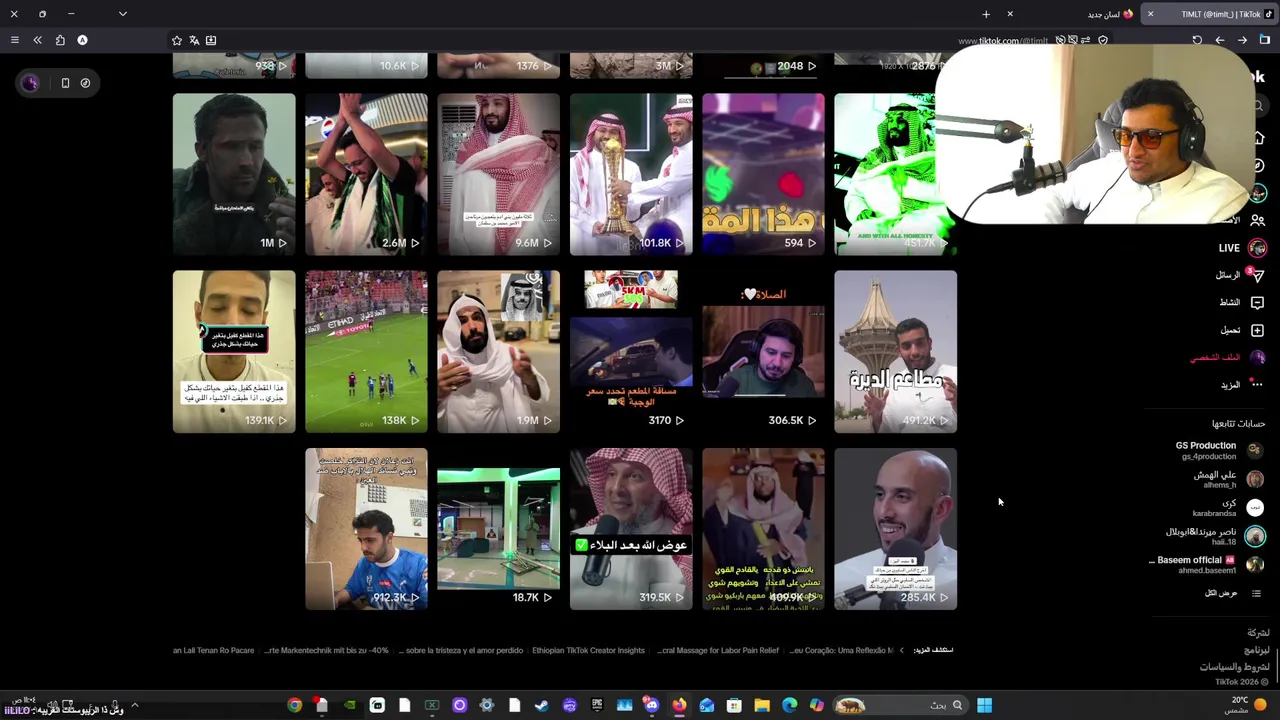Click the shield tracking protection icon
Screen dimensions: 1280x720
point(1103,40)
